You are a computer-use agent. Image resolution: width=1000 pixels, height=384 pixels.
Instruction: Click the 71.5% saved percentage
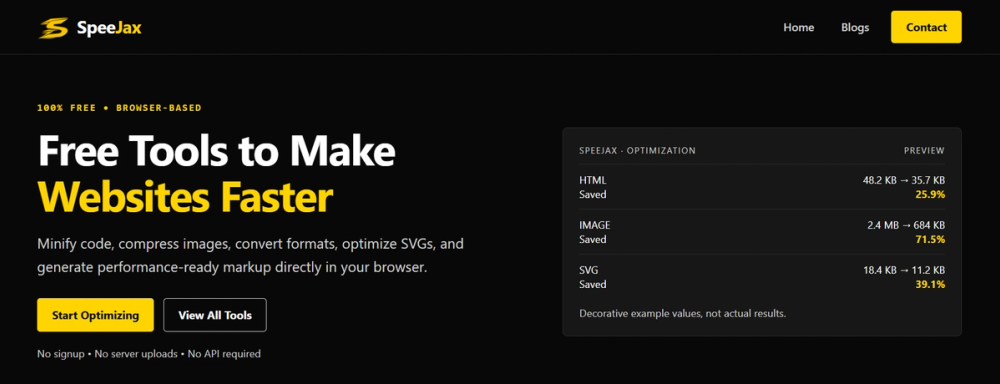[x=930, y=239]
